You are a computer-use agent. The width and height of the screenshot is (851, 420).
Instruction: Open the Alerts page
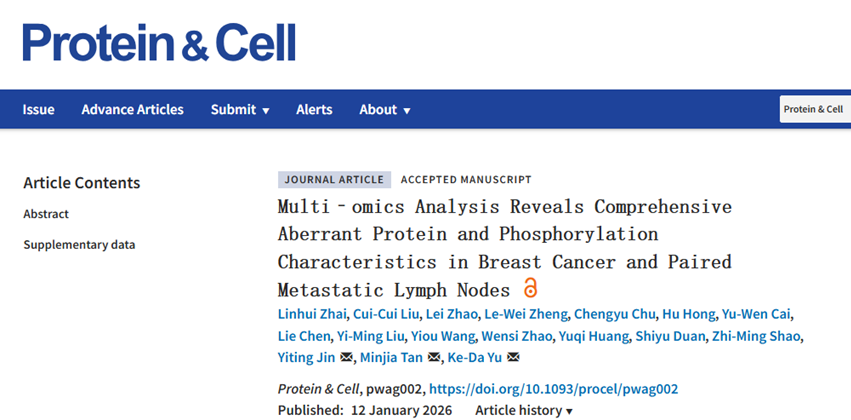[314, 110]
